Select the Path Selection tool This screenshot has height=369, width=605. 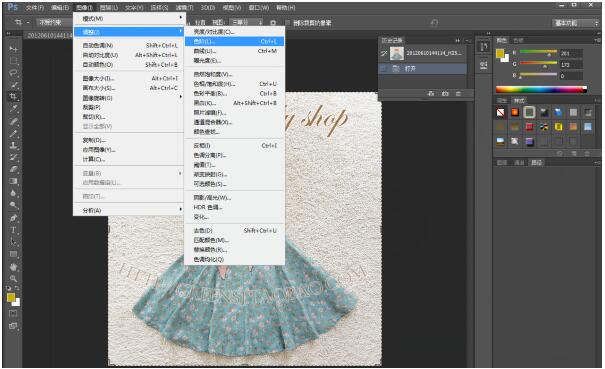14,242
